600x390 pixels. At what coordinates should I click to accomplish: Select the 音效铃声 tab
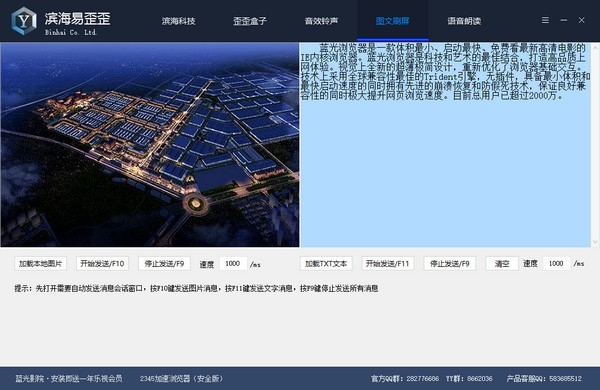pyautogui.click(x=321, y=21)
